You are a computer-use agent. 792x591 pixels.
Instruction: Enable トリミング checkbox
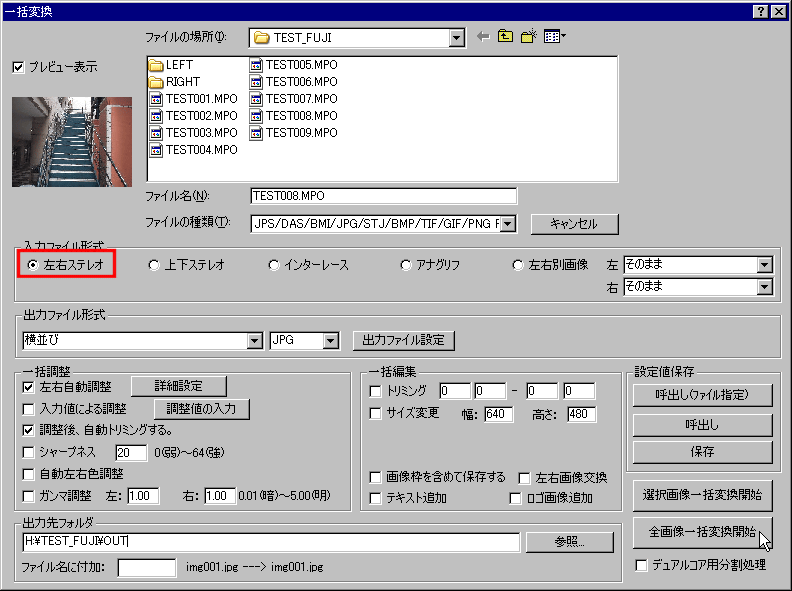(375, 391)
